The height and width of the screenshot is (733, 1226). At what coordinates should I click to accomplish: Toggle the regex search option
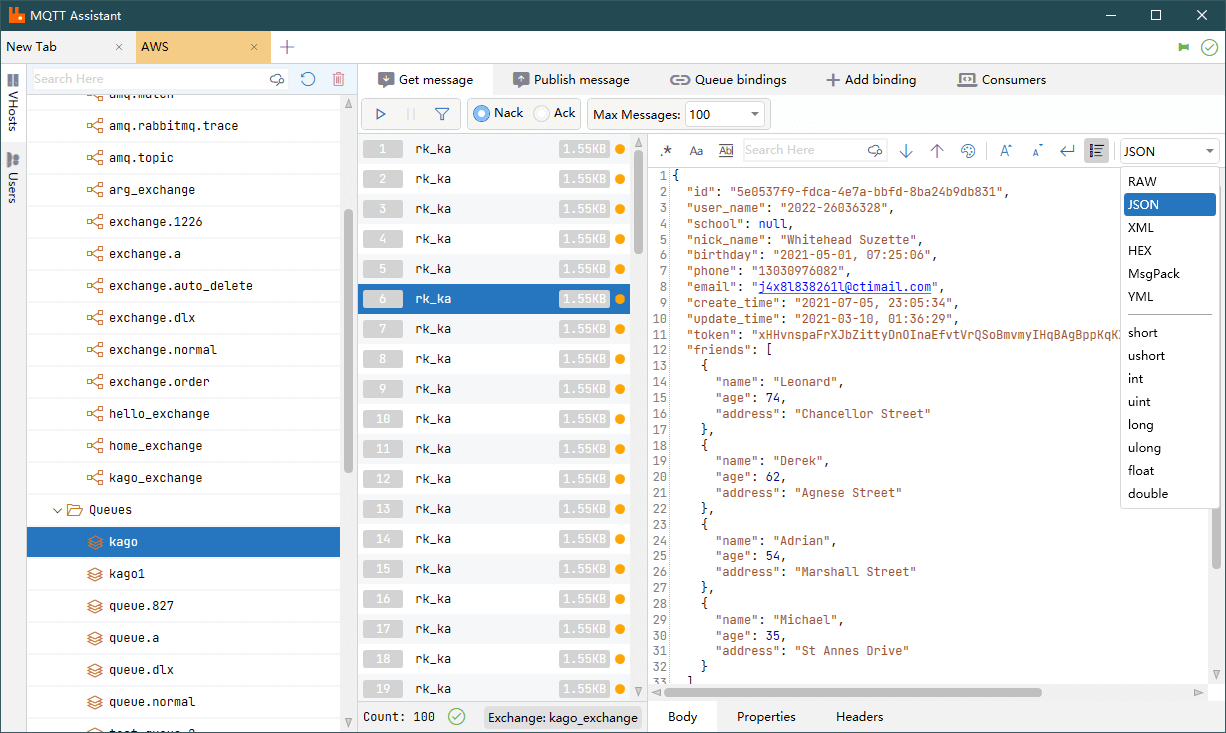(x=666, y=151)
